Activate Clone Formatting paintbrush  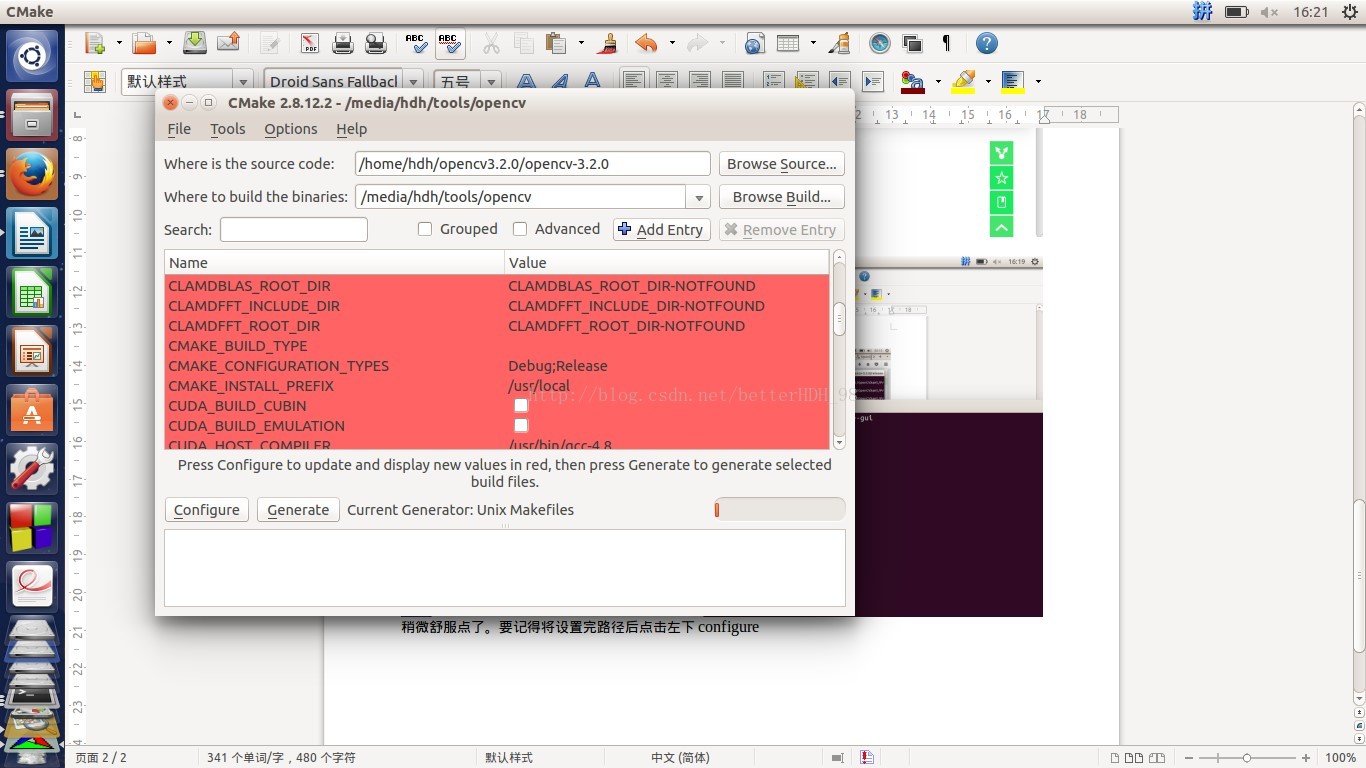coord(607,43)
